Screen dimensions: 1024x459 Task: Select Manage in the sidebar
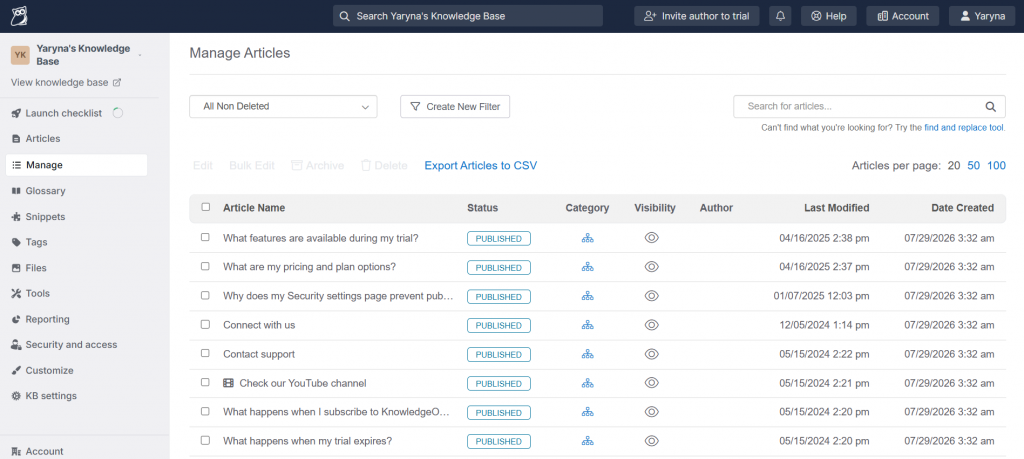76,165
